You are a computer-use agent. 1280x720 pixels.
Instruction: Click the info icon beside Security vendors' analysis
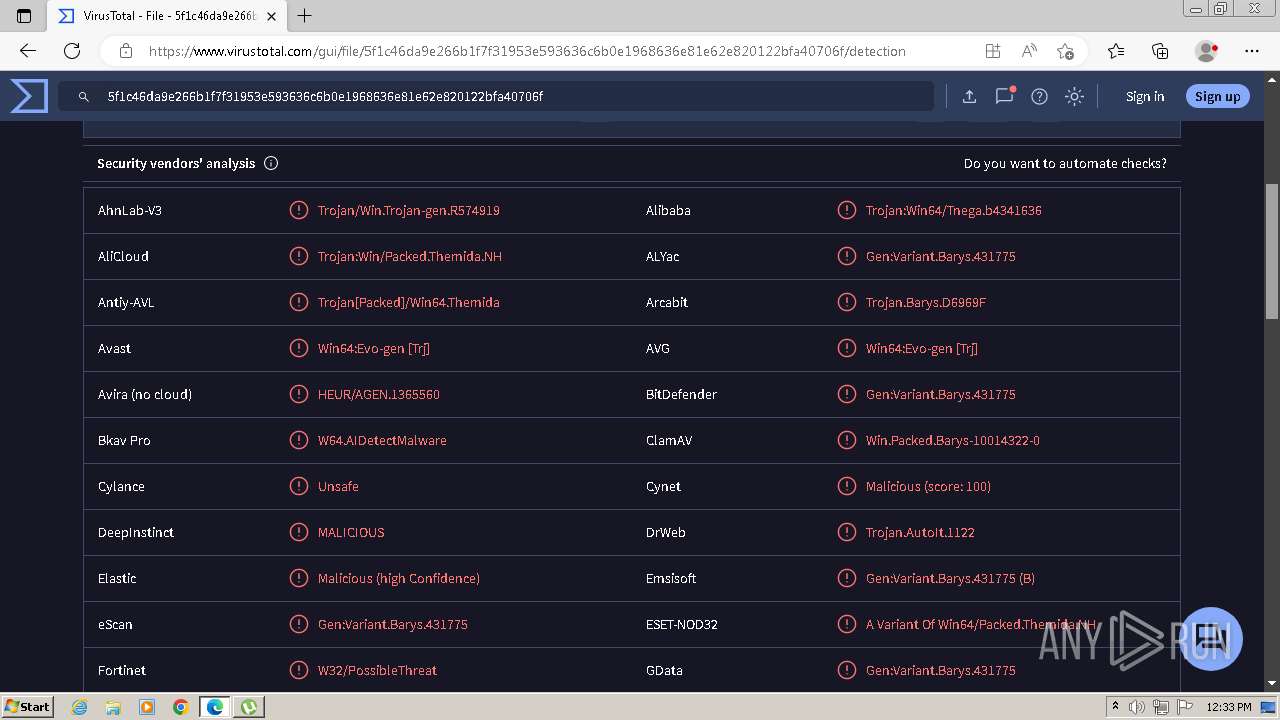pos(271,163)
